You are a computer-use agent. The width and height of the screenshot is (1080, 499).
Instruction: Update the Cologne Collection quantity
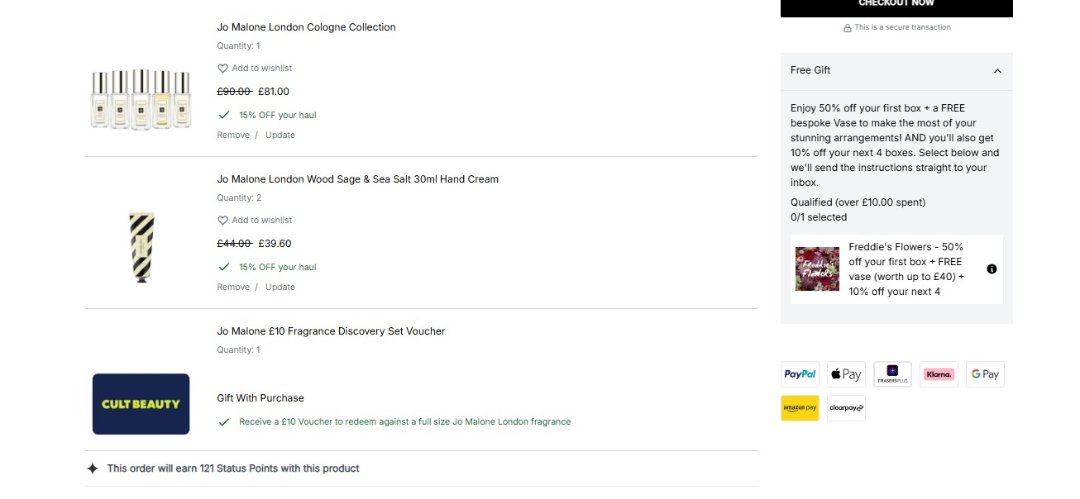[x=280, y=135]
